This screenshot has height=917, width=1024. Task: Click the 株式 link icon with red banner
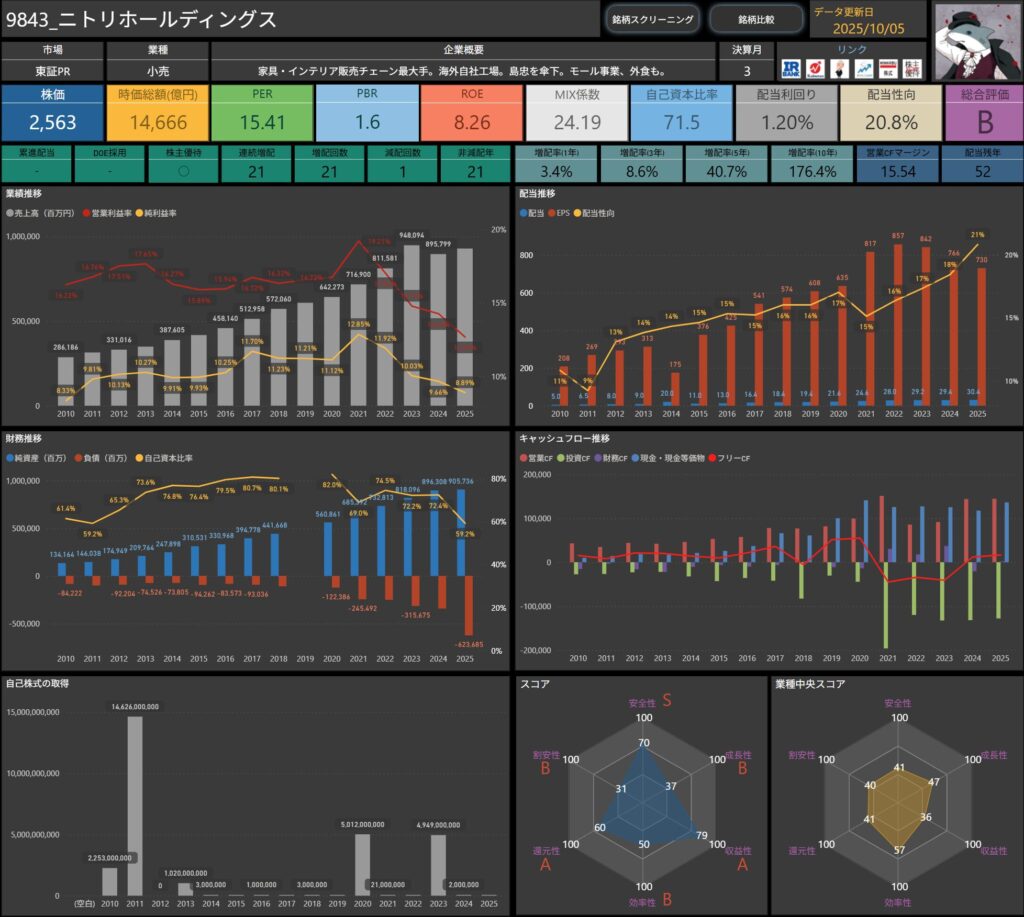(x=887, y=68)
